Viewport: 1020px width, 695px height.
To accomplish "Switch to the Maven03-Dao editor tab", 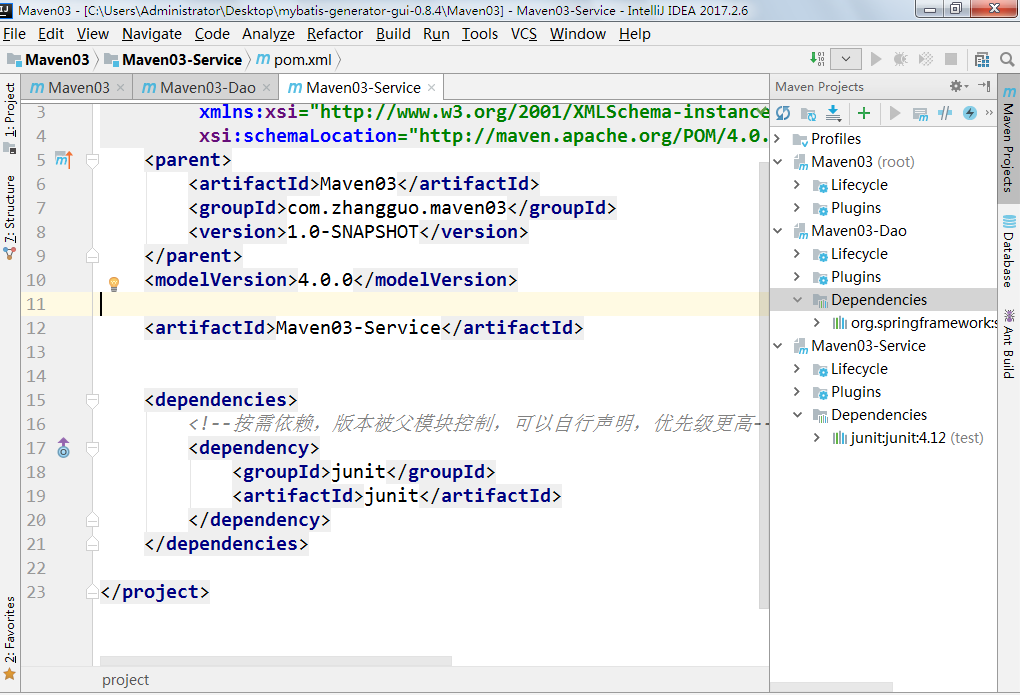I will click(x=208, y=87).
